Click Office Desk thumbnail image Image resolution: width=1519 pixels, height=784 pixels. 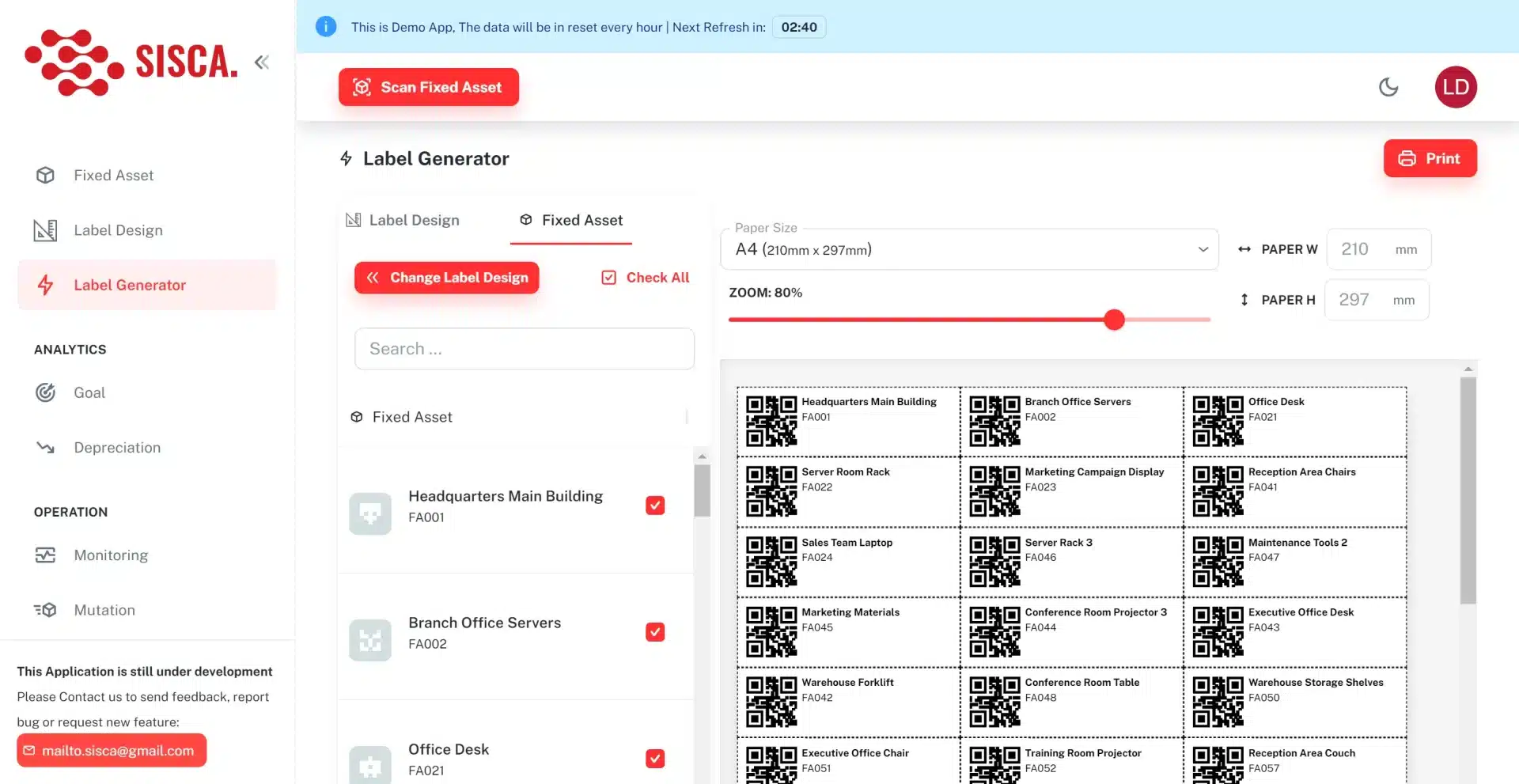tap(370, 765)
